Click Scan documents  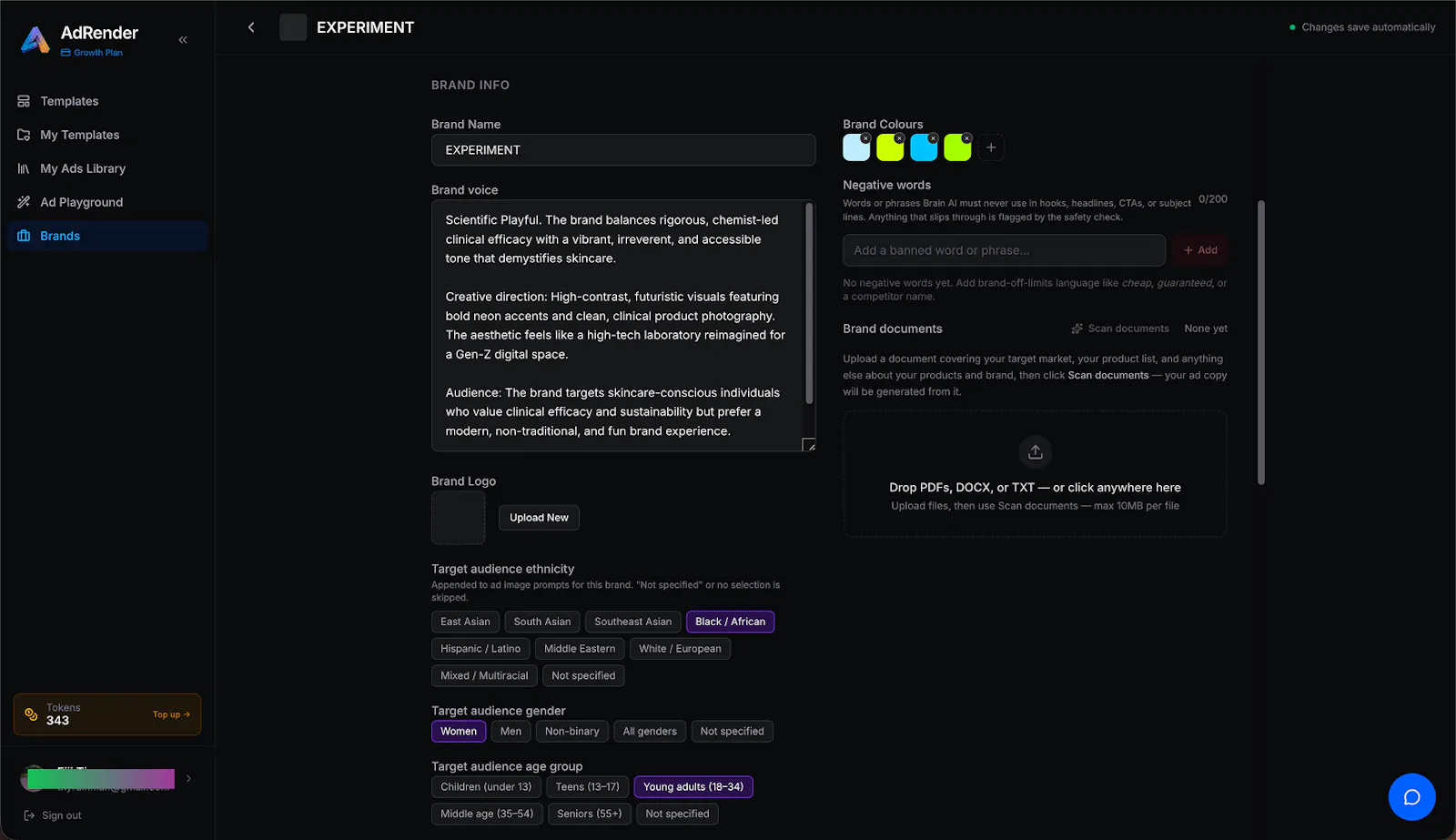1120,329
